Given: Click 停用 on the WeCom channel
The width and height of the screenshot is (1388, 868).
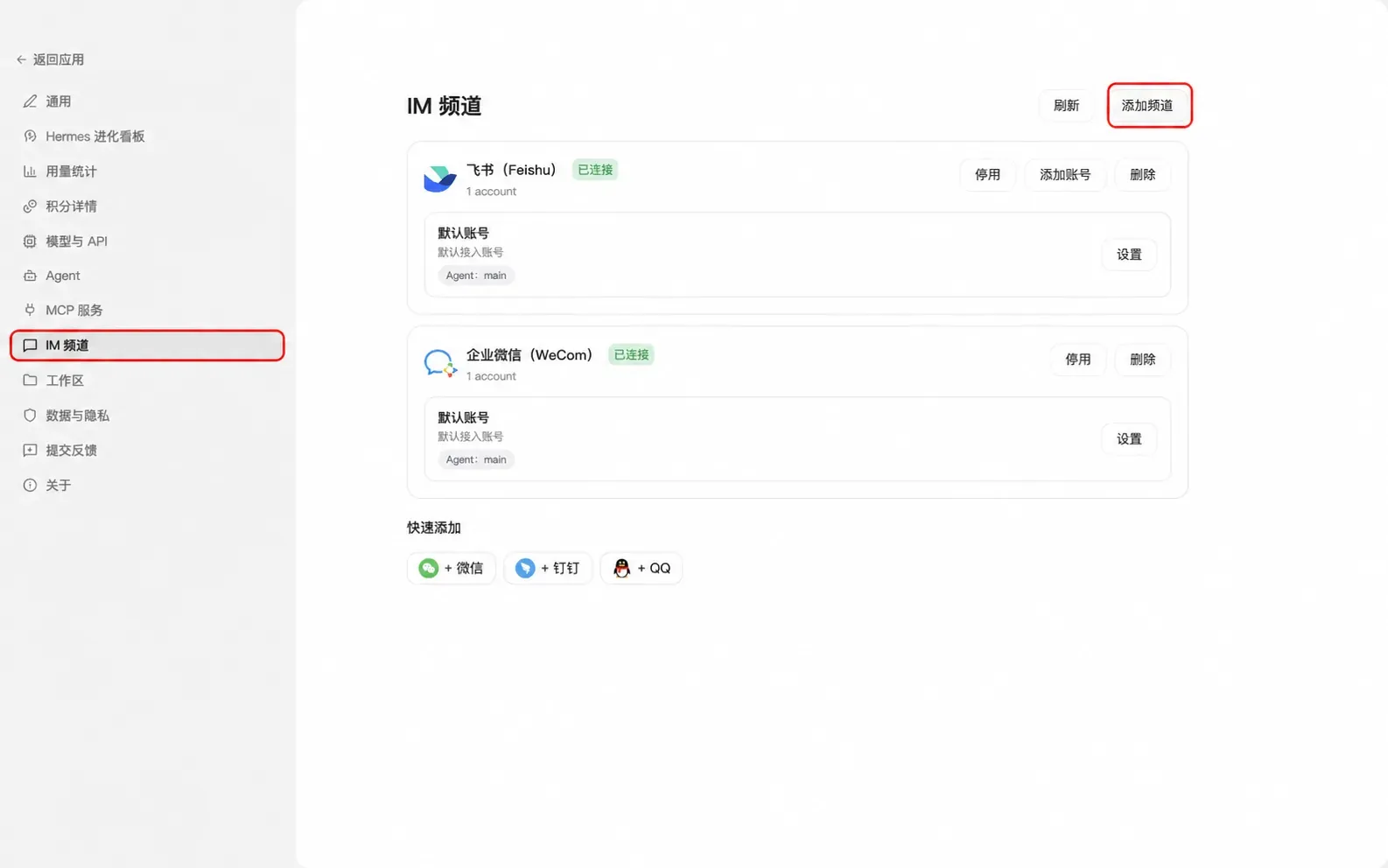Looking at the screenshot, I should pos(1077,360).
